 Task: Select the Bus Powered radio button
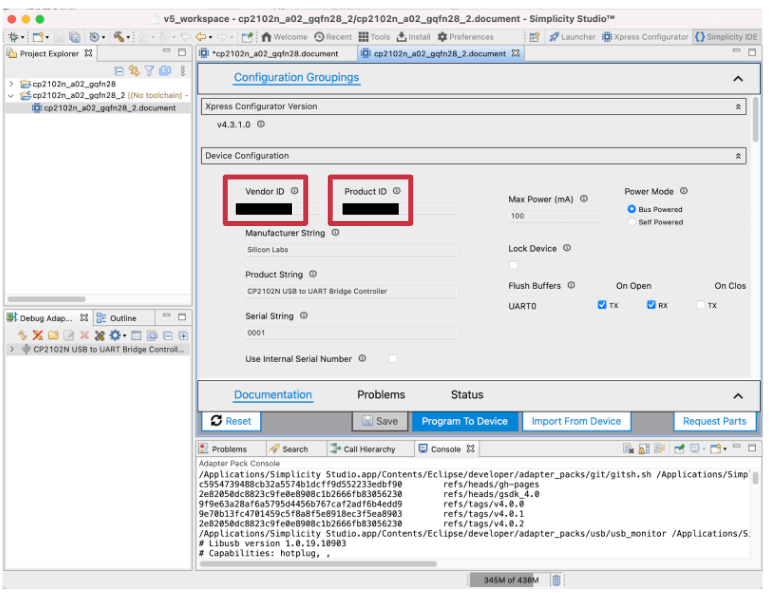pos(631,209)
